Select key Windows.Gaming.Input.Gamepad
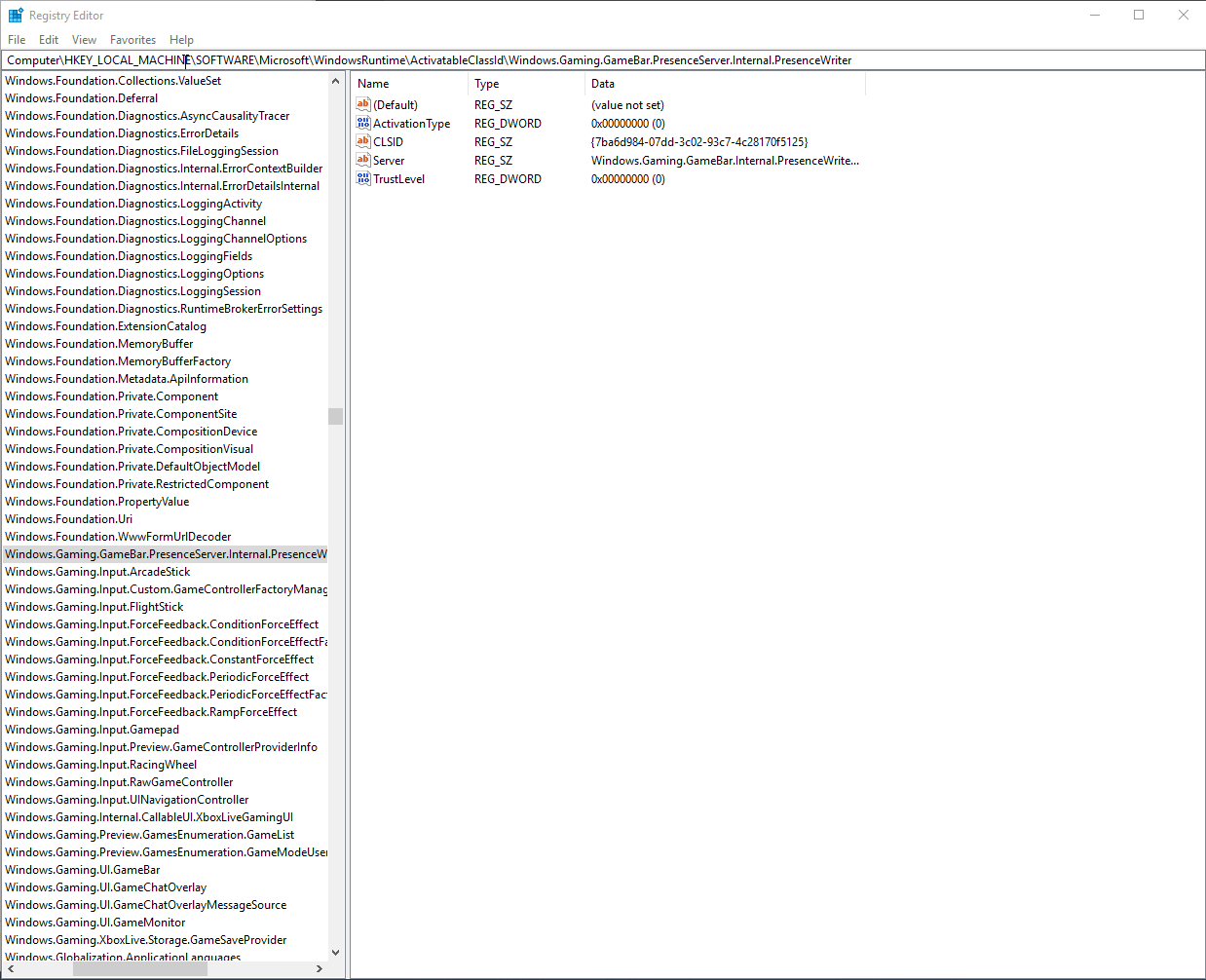 pyautogui.click(x=93, y=730)
